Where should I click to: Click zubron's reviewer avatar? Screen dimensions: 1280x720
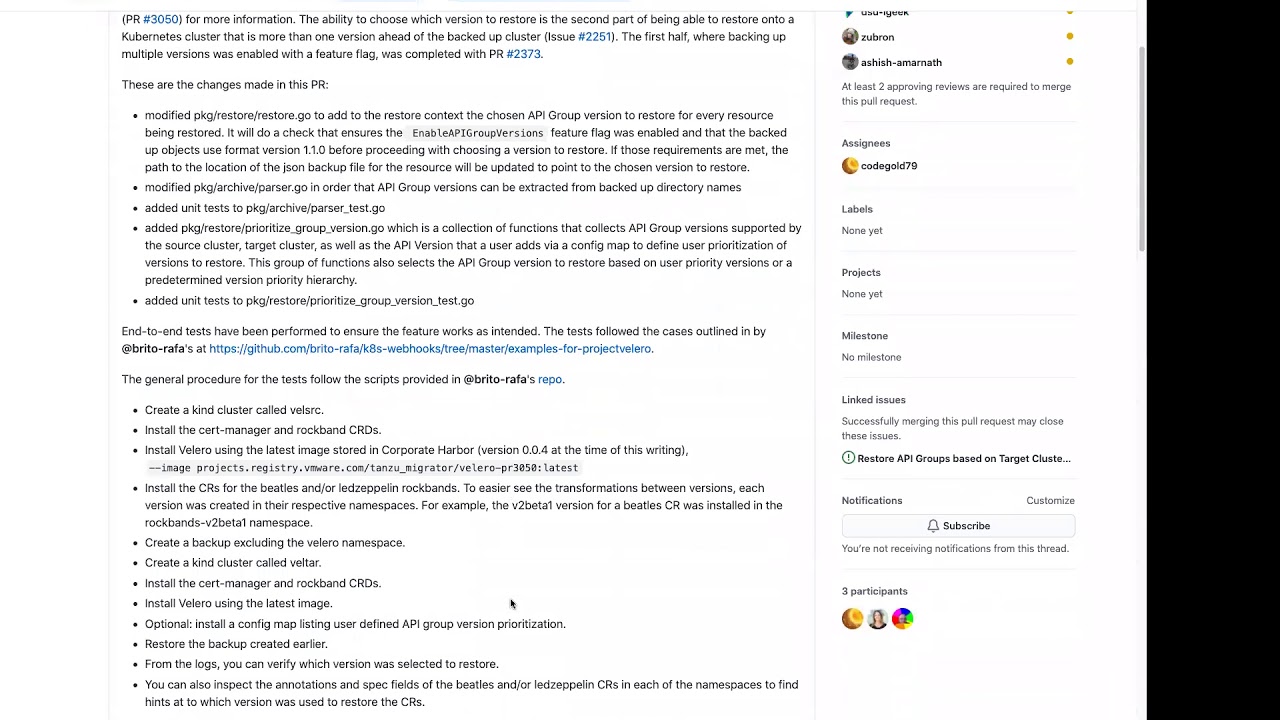tap(850, 37)
